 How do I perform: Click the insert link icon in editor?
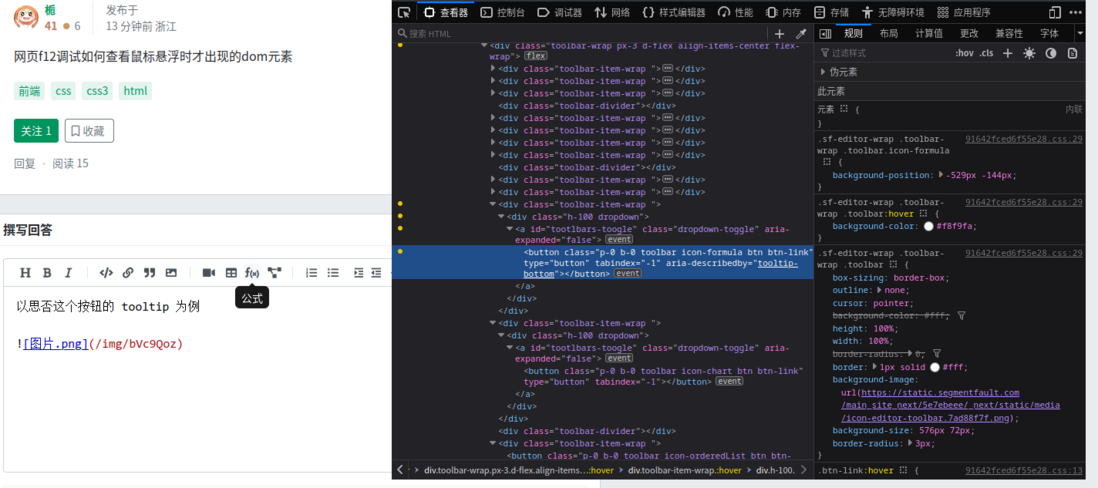128,273
